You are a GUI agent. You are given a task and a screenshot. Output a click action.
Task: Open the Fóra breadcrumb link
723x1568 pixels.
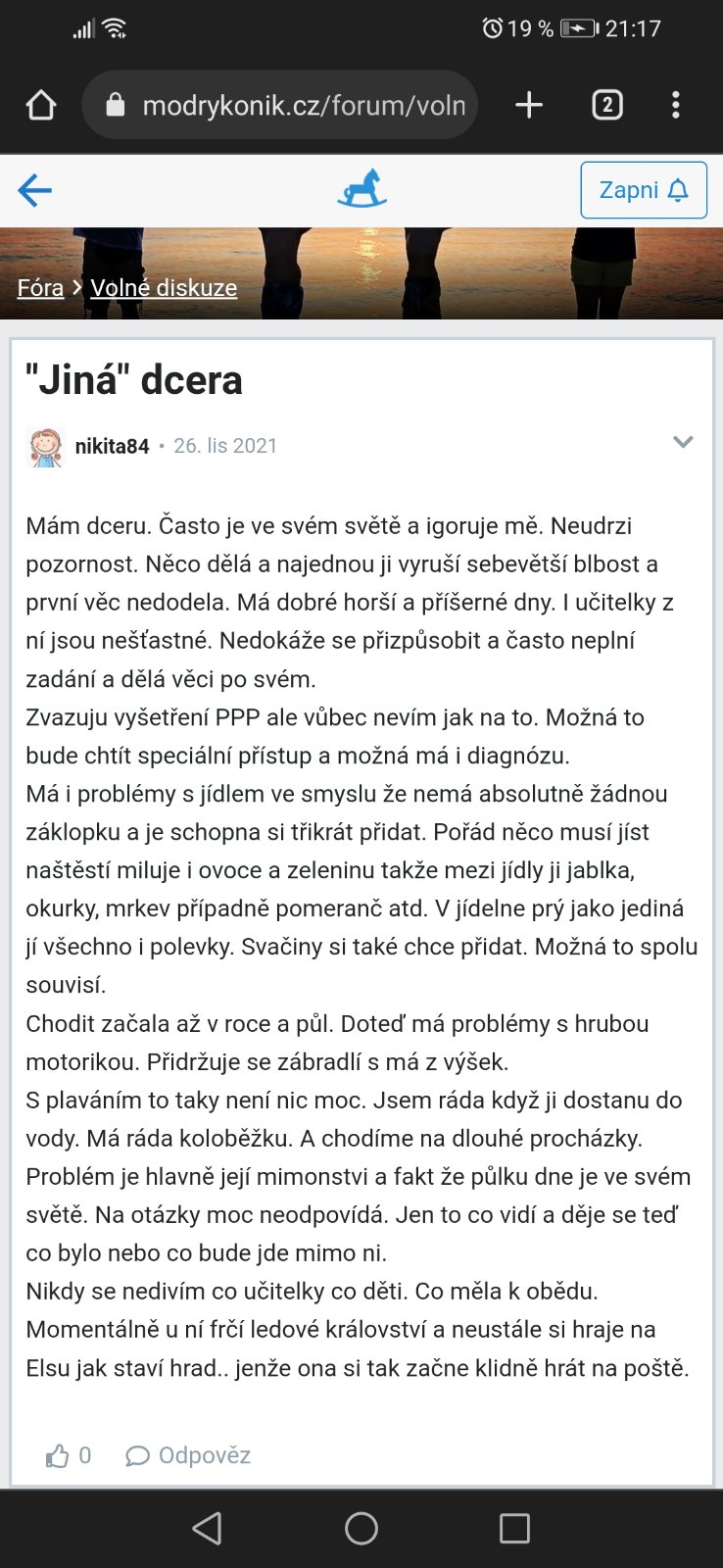[40, 288]
